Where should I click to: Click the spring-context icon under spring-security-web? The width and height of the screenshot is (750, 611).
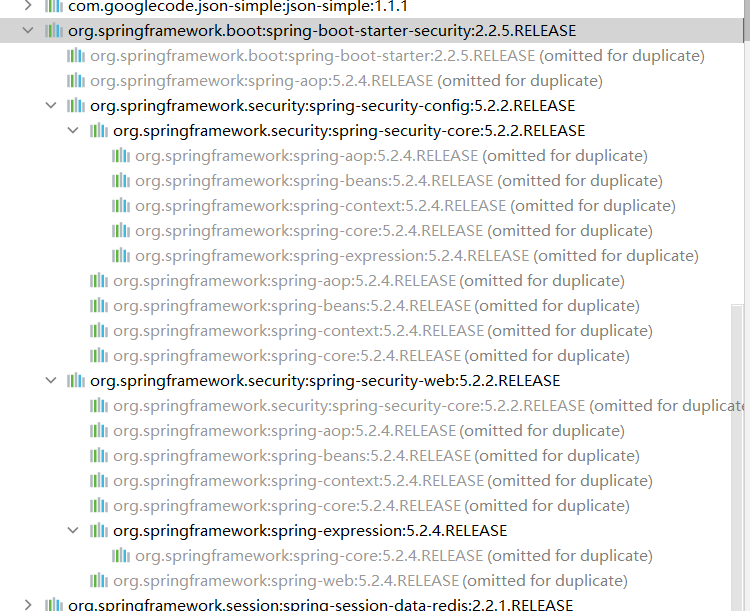(99, 480)
